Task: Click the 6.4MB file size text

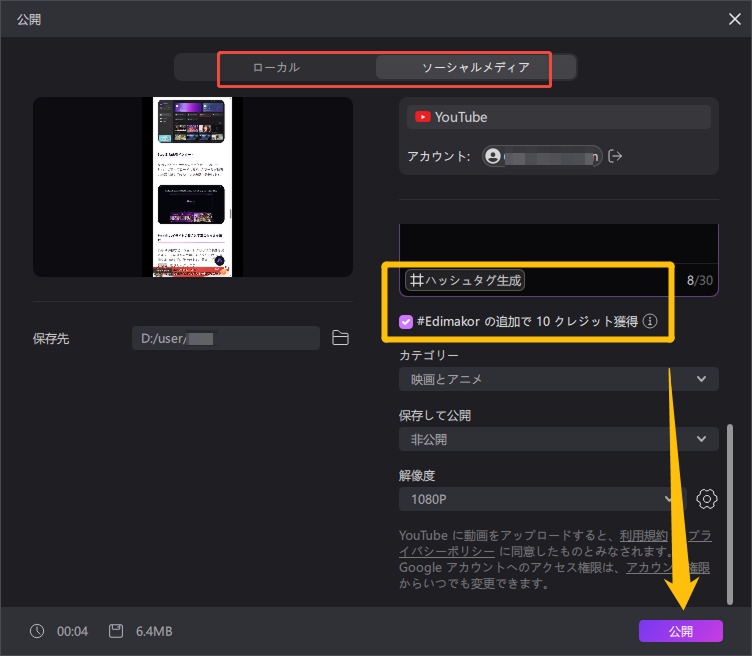Action: 154,631
